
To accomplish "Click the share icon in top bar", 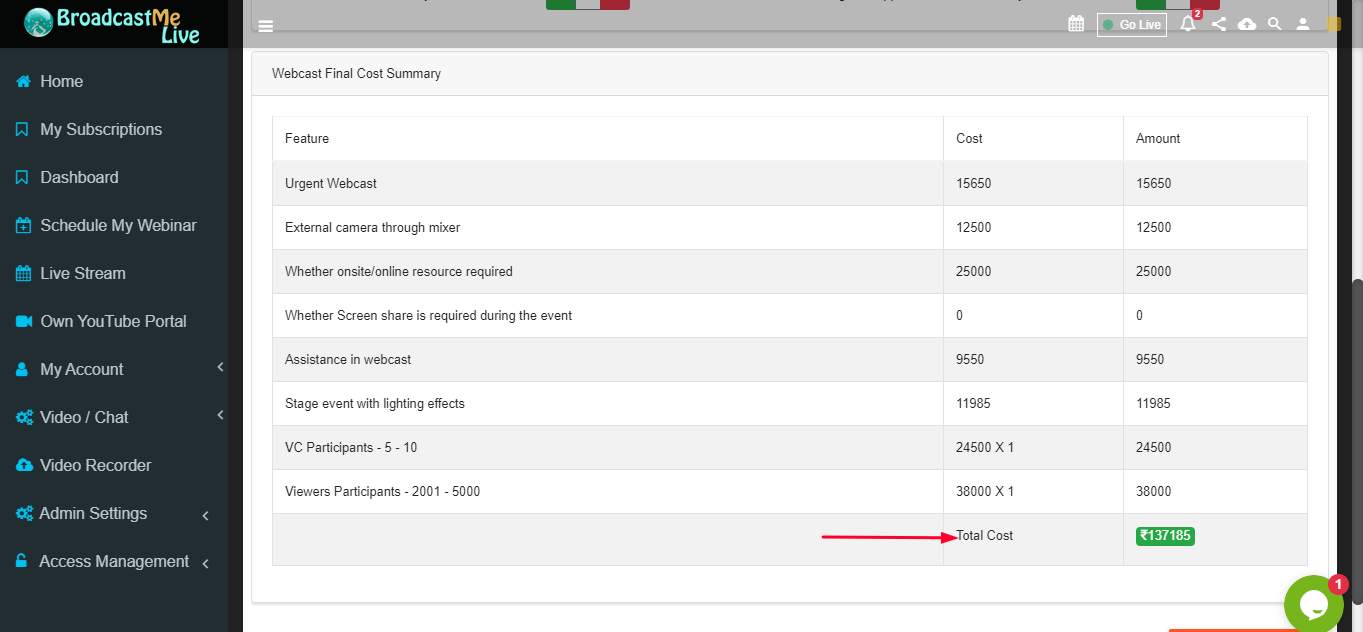I will [x=1219, y=24].
